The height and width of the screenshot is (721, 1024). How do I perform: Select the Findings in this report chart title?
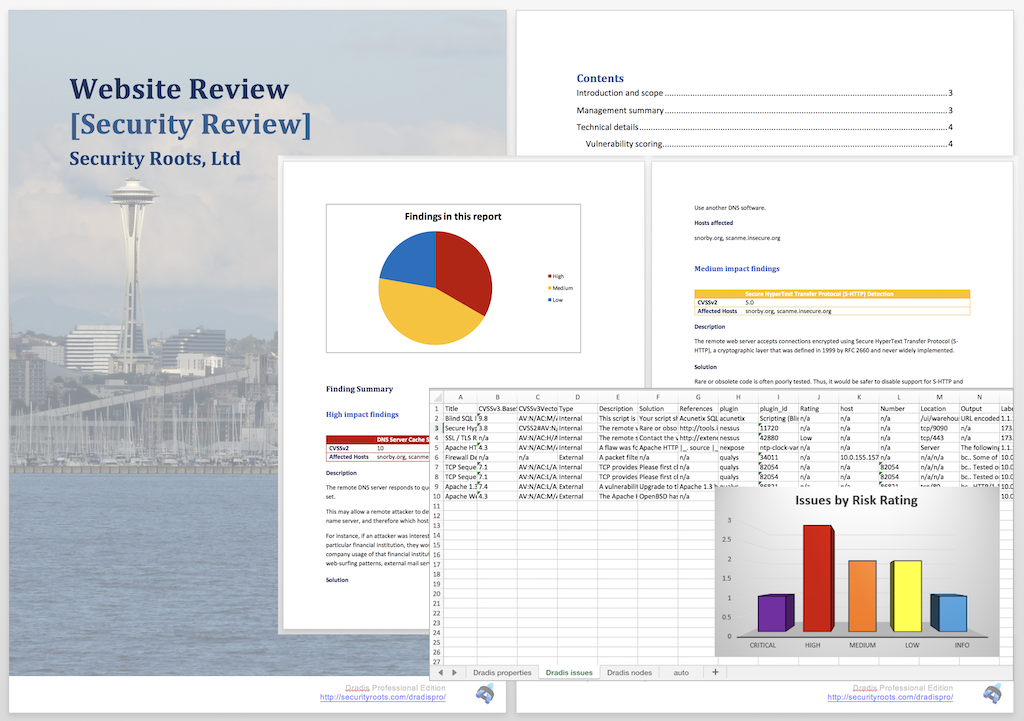click(453, 216)
